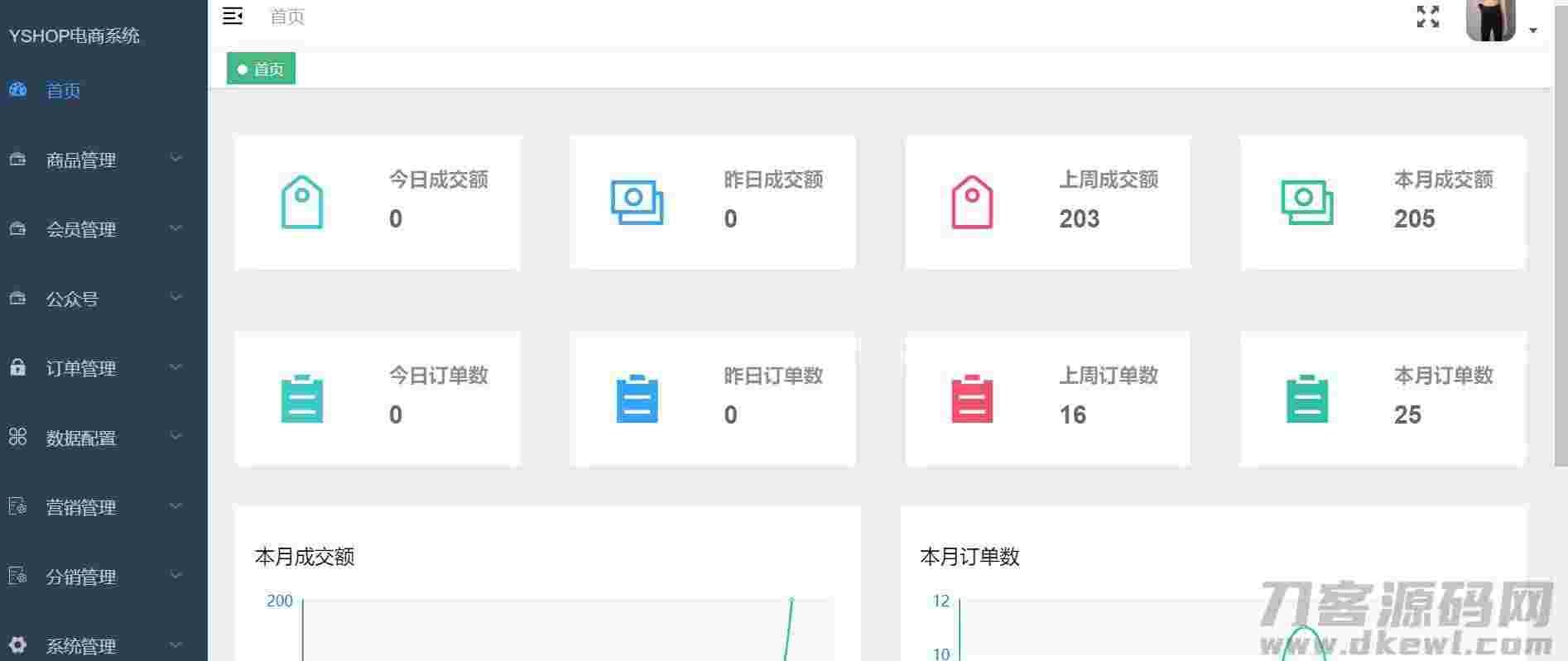Viewport: 1568px width, 661px height.
Task: Click the 系统管理 gear icon
Action: coord(17,644)
